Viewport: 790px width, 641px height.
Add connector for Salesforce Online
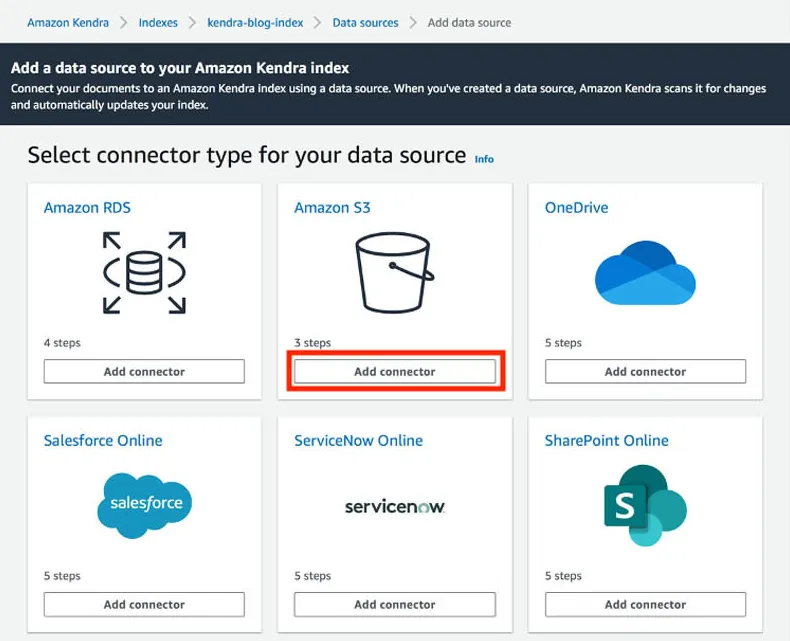pyautogui.click(x=144, y=604)
